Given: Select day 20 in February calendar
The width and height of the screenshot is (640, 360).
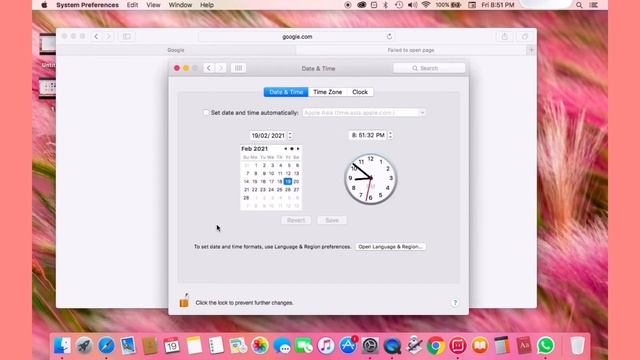Looking at the screenshot, I should 296,181.
